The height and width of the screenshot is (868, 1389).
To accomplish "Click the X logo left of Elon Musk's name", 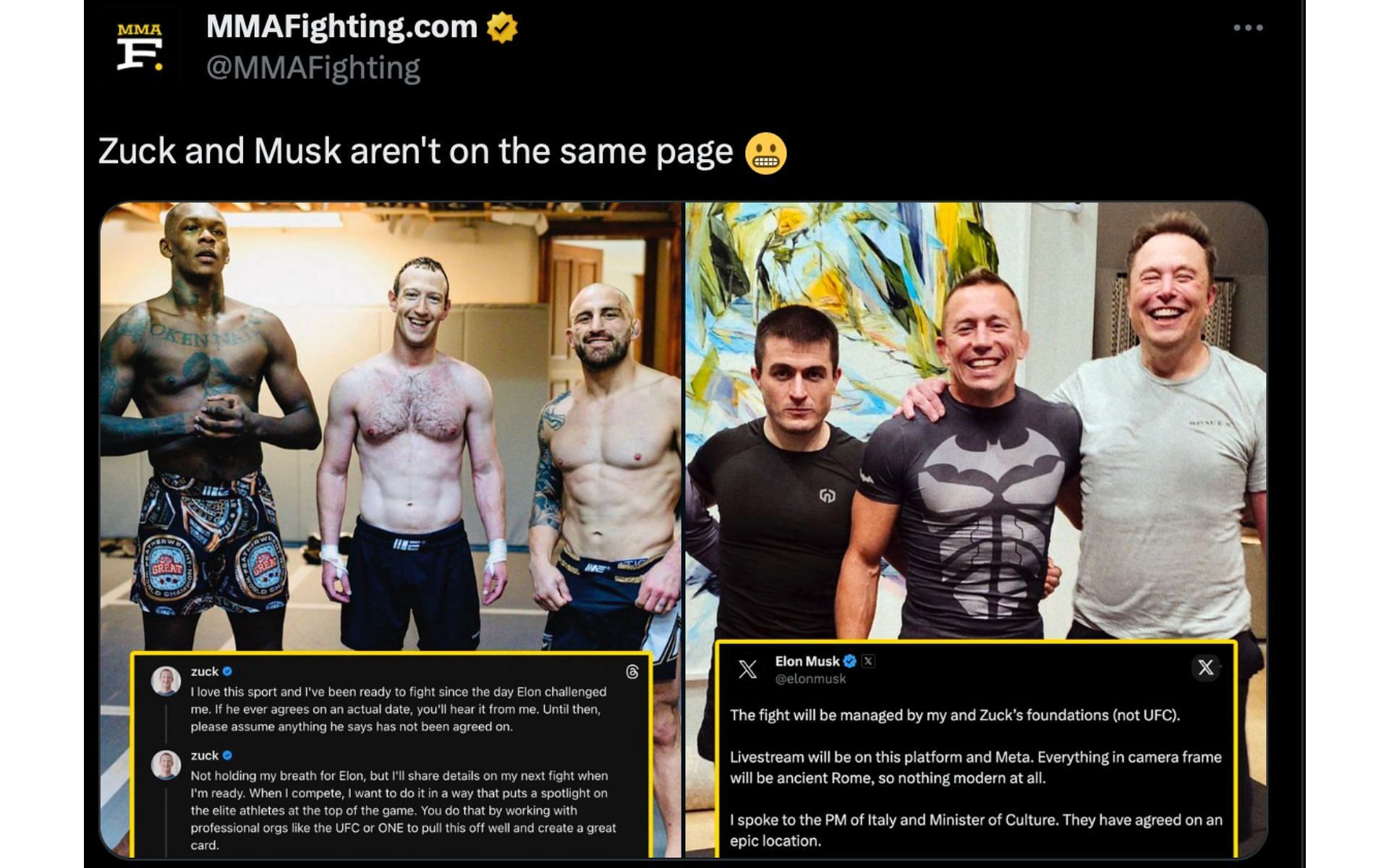I will (747, 669).
